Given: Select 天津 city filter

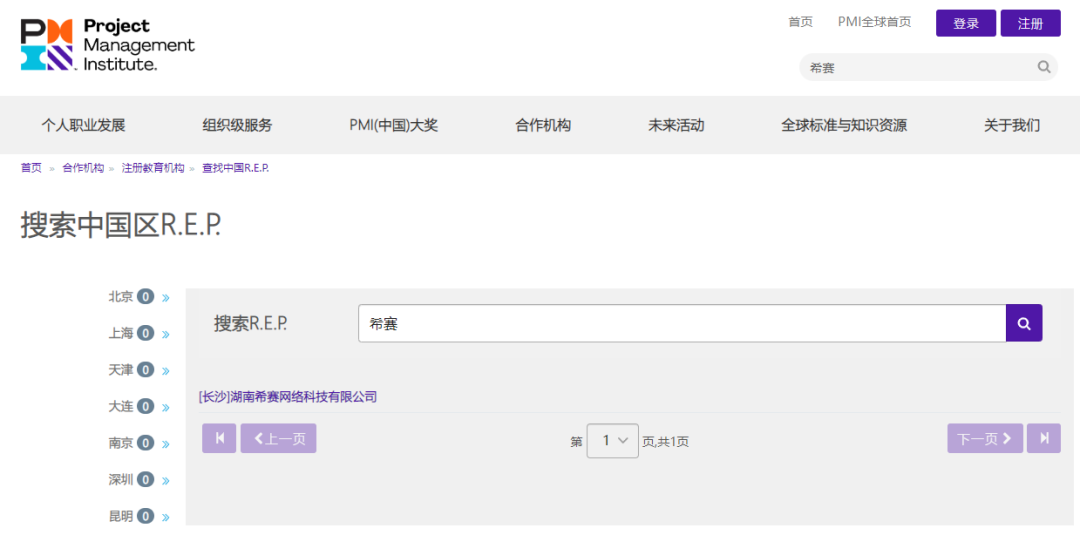Looking at the screenshot, I should (x=121, y=370).
